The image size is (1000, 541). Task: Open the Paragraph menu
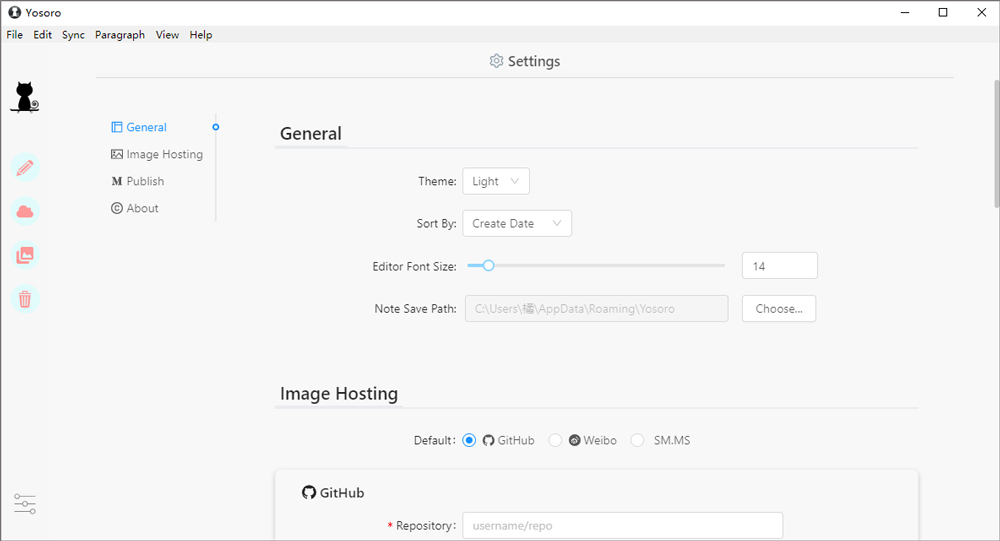(120, 35)
